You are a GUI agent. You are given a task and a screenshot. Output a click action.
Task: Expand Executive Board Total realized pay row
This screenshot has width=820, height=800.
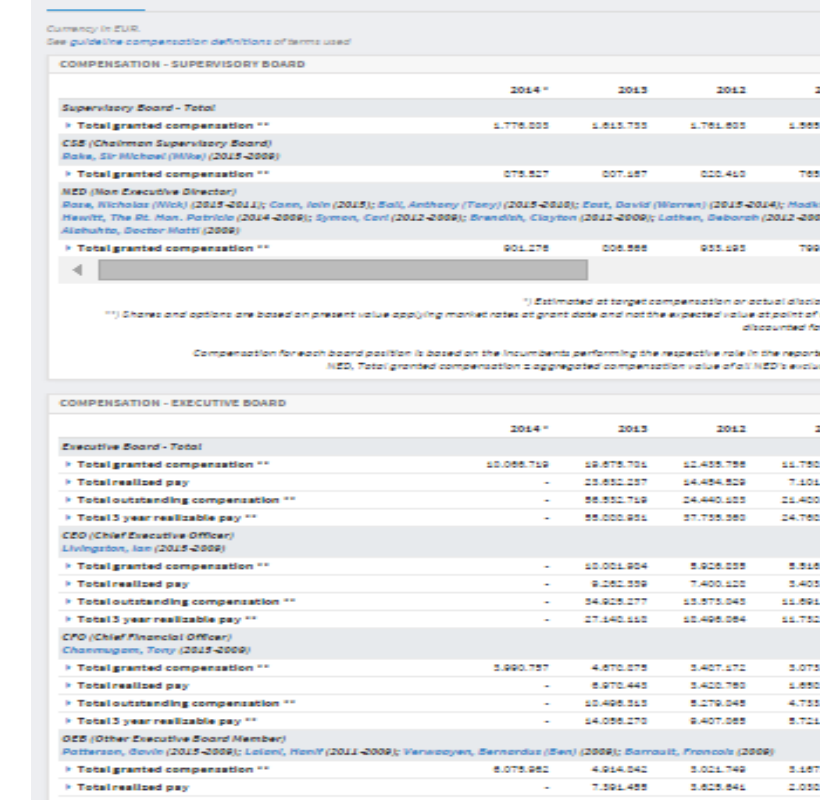[x=67, y=482]
